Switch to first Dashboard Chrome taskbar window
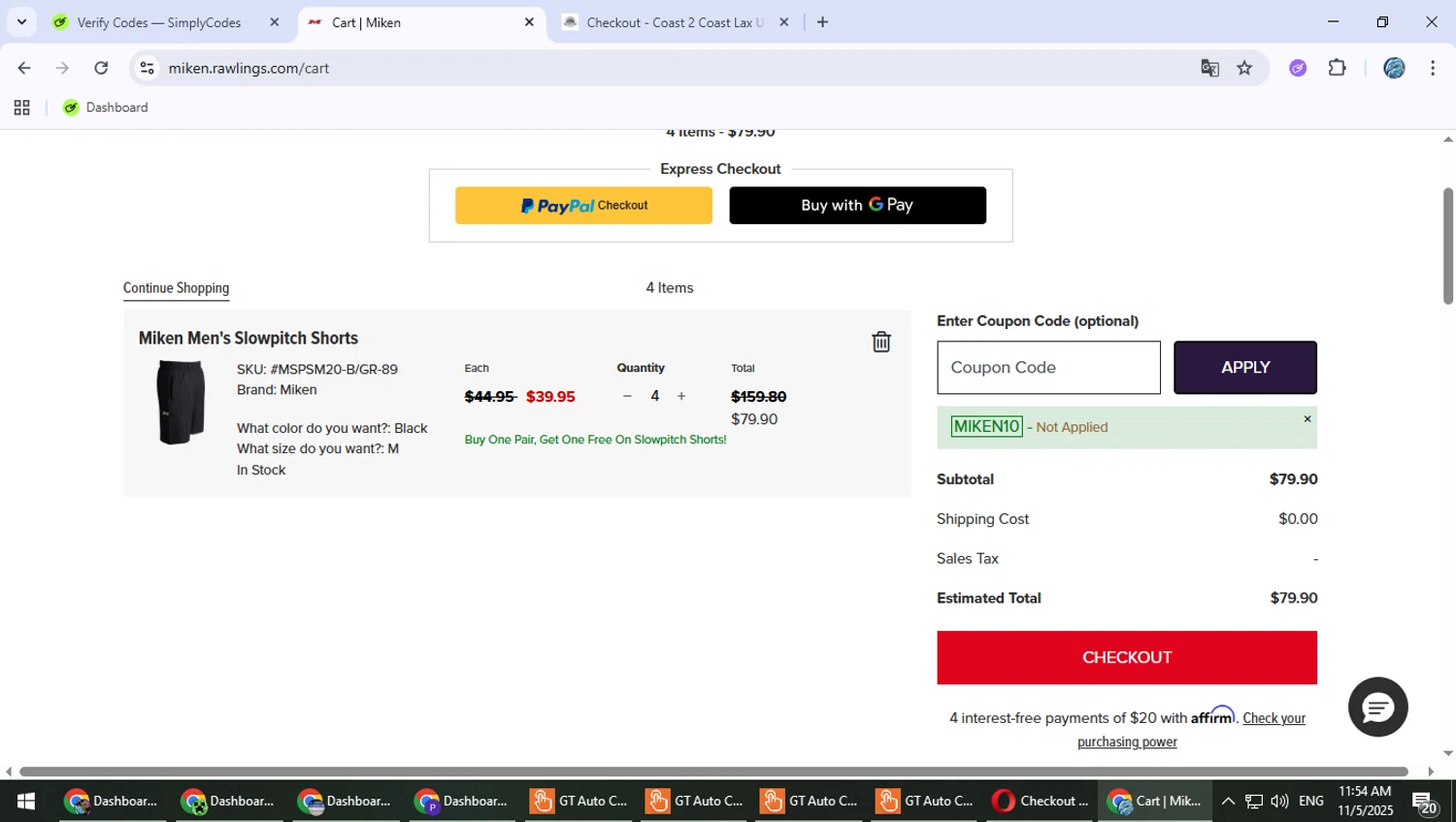The height and width of the screenshot is (822, 1456). (x=111, y=802)
